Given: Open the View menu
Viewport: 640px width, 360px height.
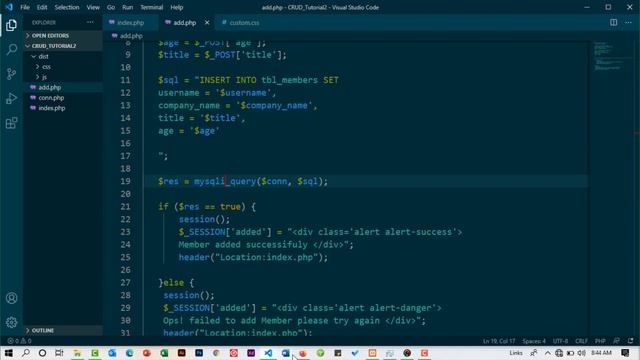Looking at the screenshot, I should point(93,7).
